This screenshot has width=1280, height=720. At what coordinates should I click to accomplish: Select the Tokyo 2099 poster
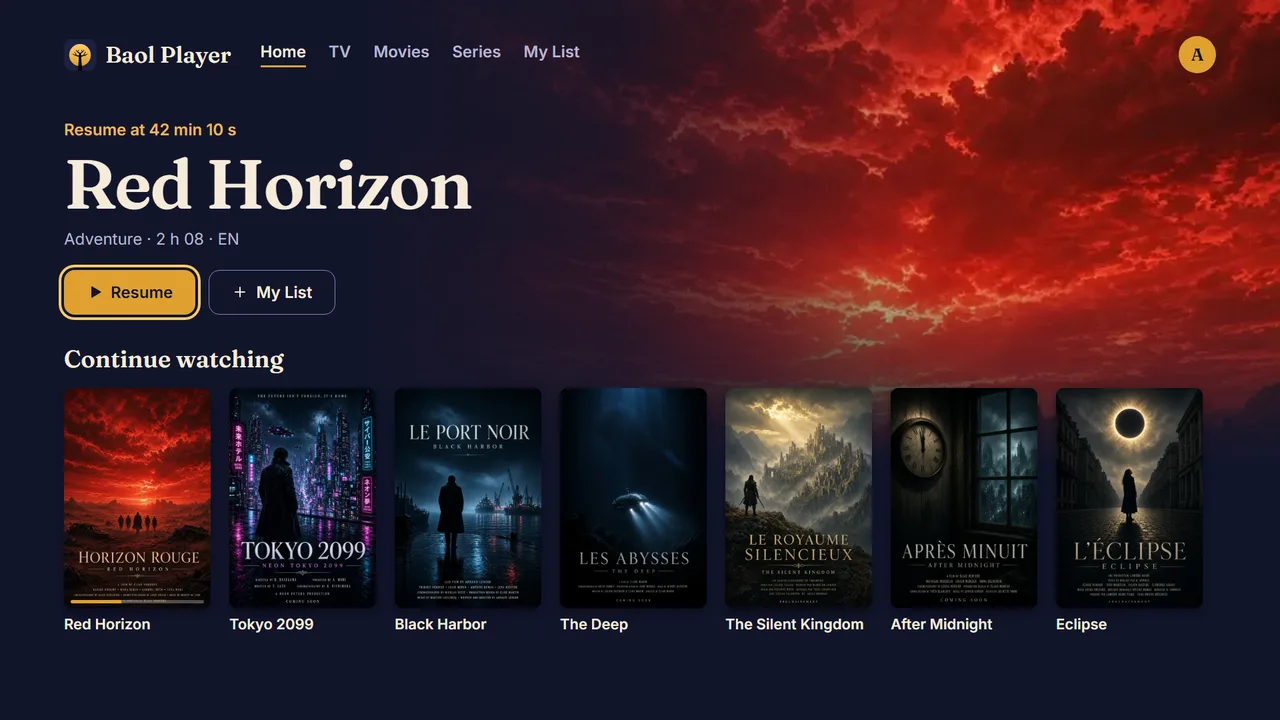click(x=303, y=498)
